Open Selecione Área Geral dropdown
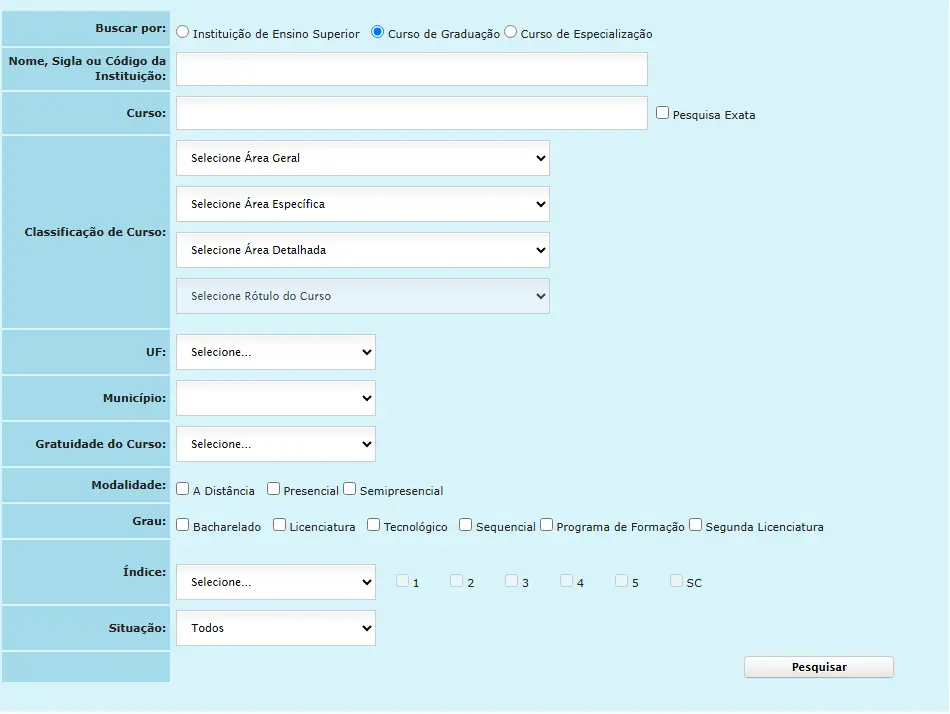 (363, 158)
